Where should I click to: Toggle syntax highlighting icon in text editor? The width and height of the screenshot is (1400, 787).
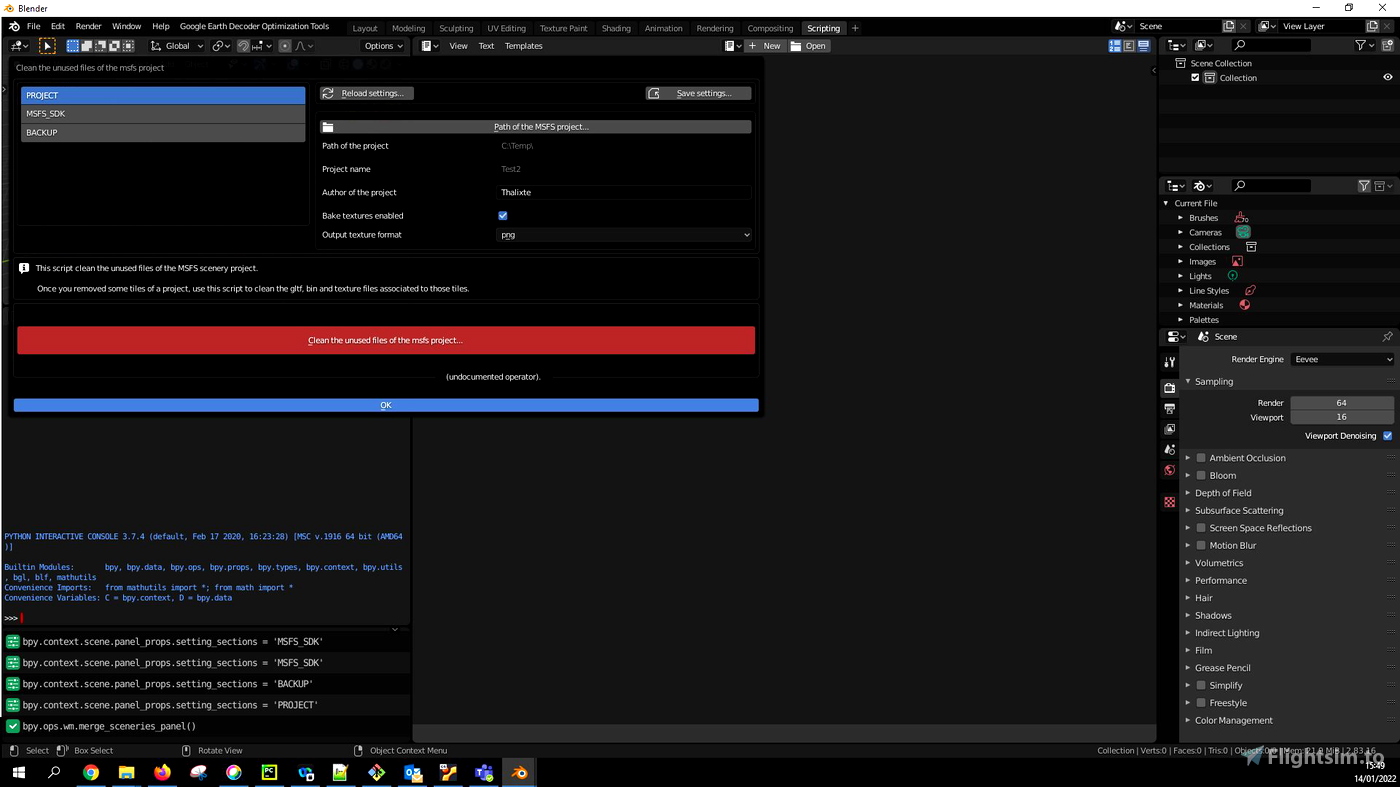pos(1143,46)
